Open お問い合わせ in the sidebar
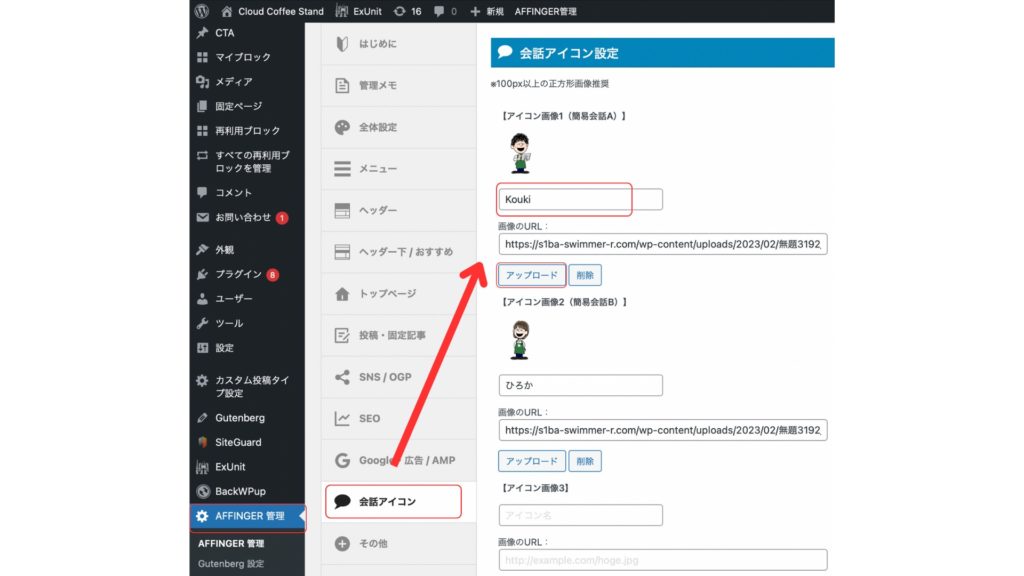 click(x=243, y=217)
